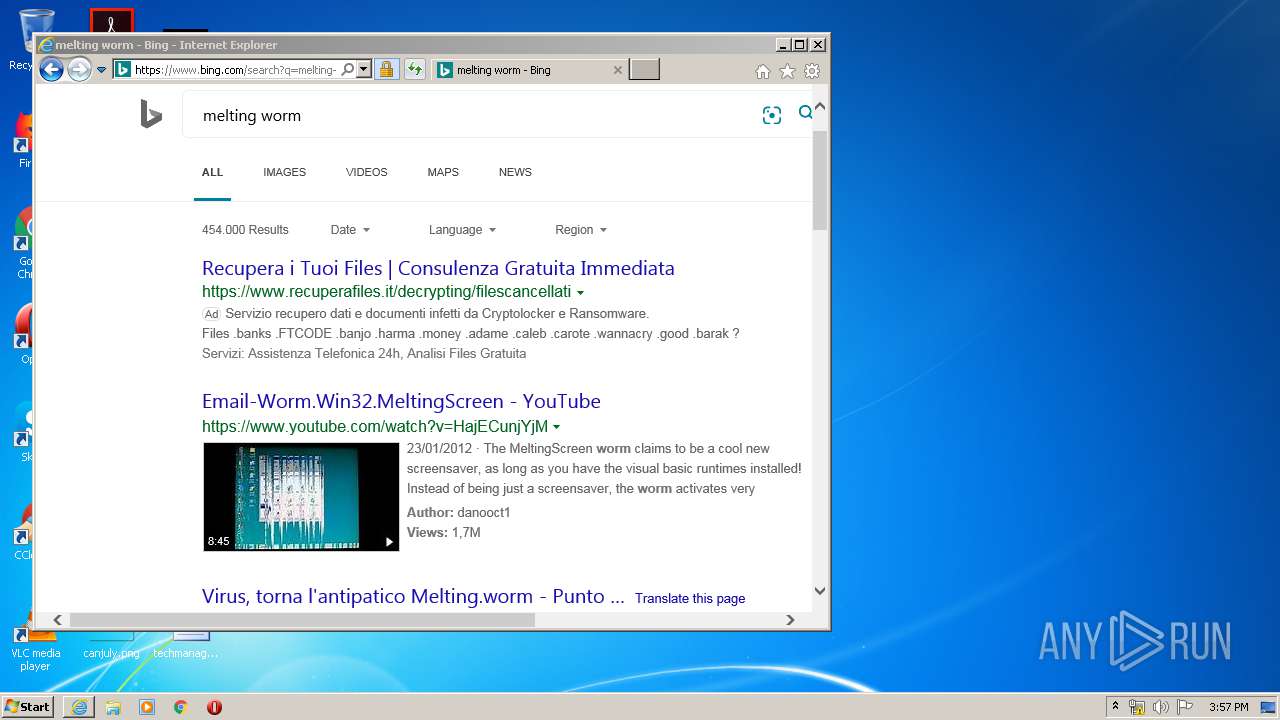Click the vertical scrollbar up arrow

[x=820, y=106]
